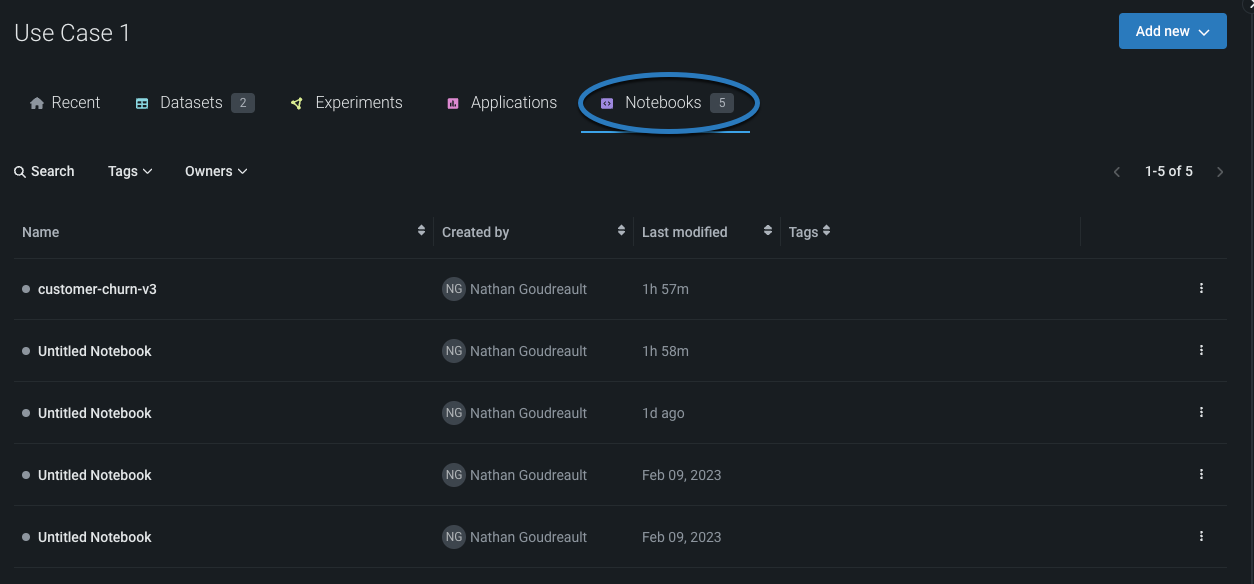The height and width of the screenshot is (584, 1254).
Task: Sort by Name column arrows
Action: point(421,231)
